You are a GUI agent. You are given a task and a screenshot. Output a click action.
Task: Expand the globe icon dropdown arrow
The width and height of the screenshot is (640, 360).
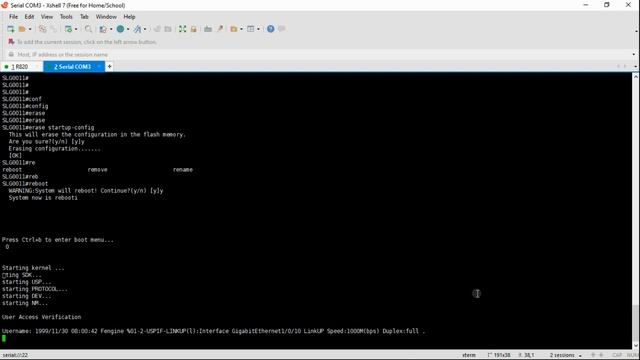pyautogui.click(x=128, y=29)
